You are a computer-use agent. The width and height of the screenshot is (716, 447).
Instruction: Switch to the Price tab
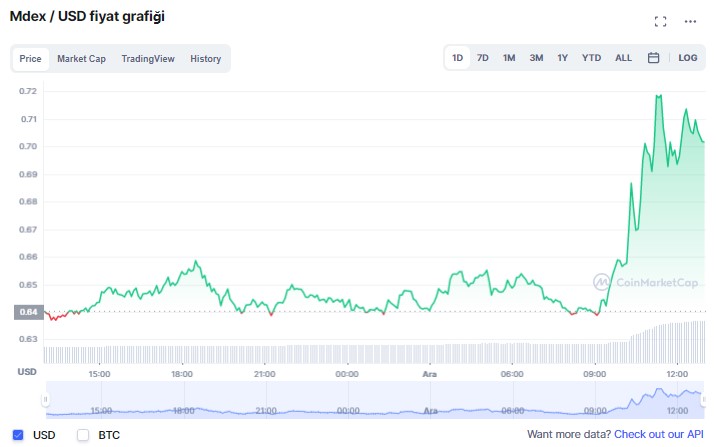(30, 59)
